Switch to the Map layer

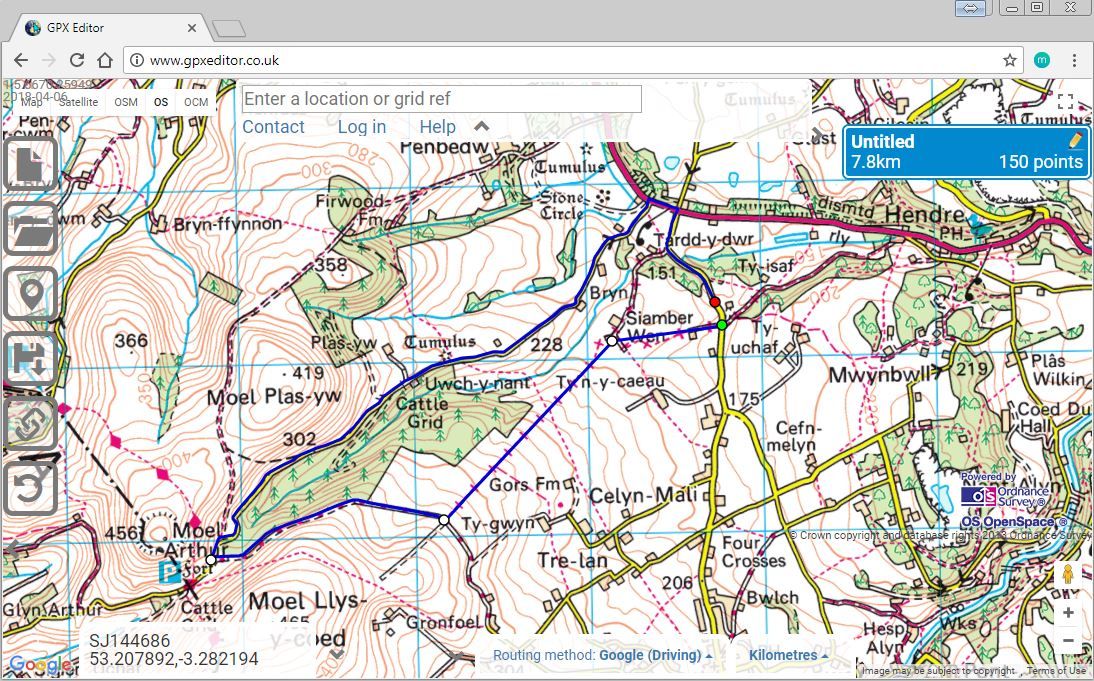(31, 102)
